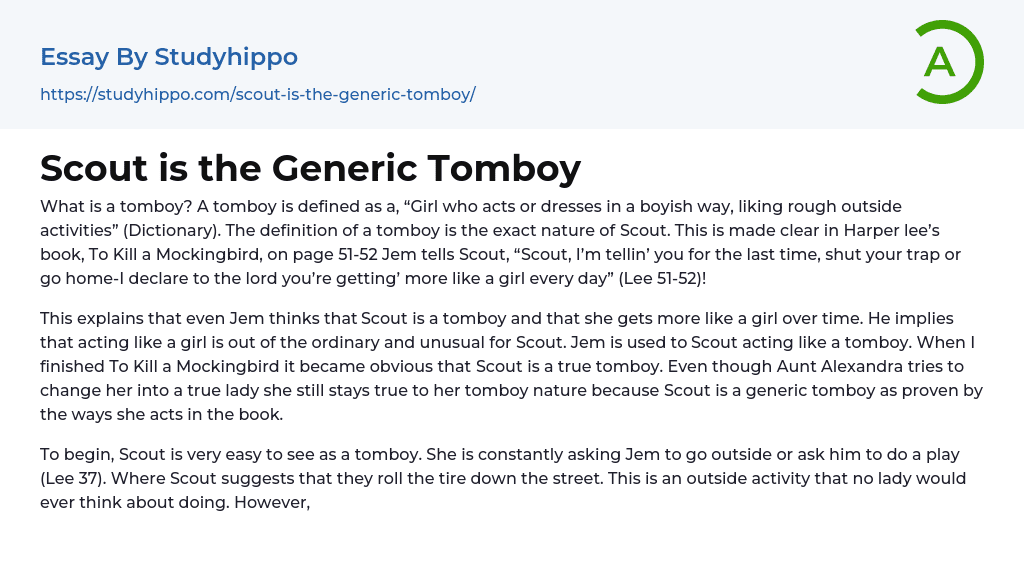Click 'This explains that even Jem thinks' sentence

coord(180,318)
